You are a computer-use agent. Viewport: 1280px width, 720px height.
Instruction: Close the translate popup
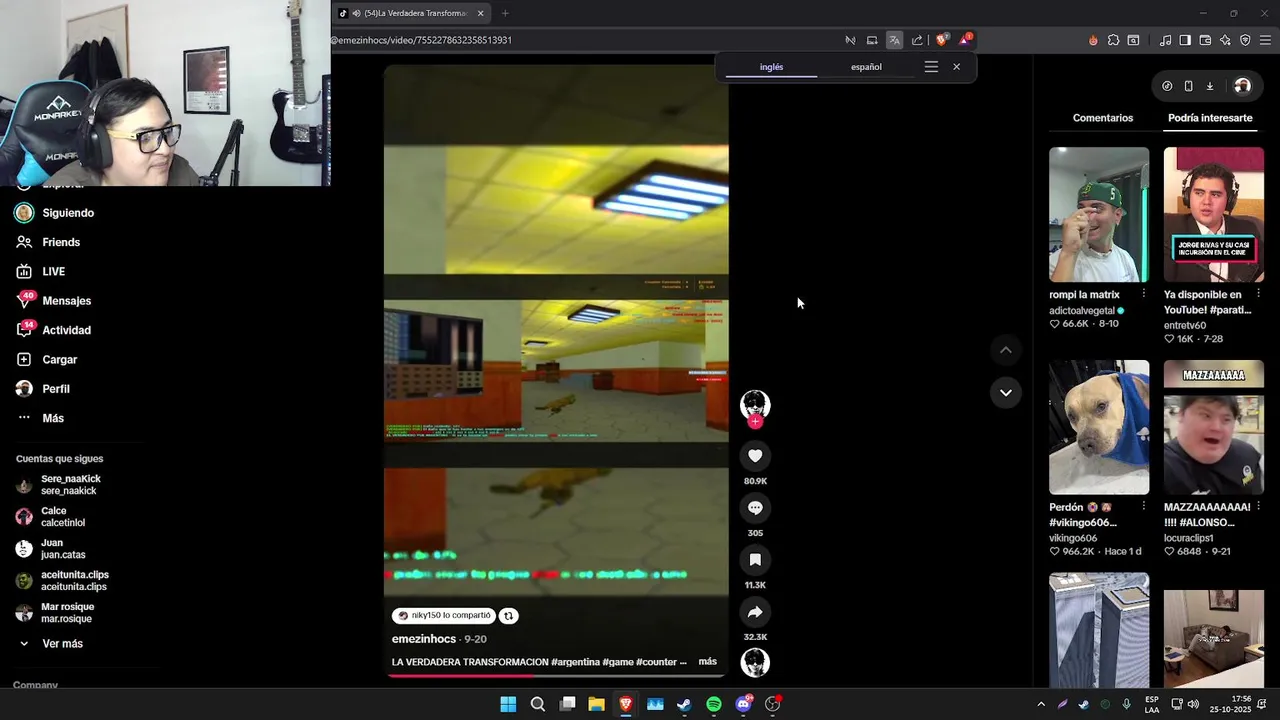956,67
